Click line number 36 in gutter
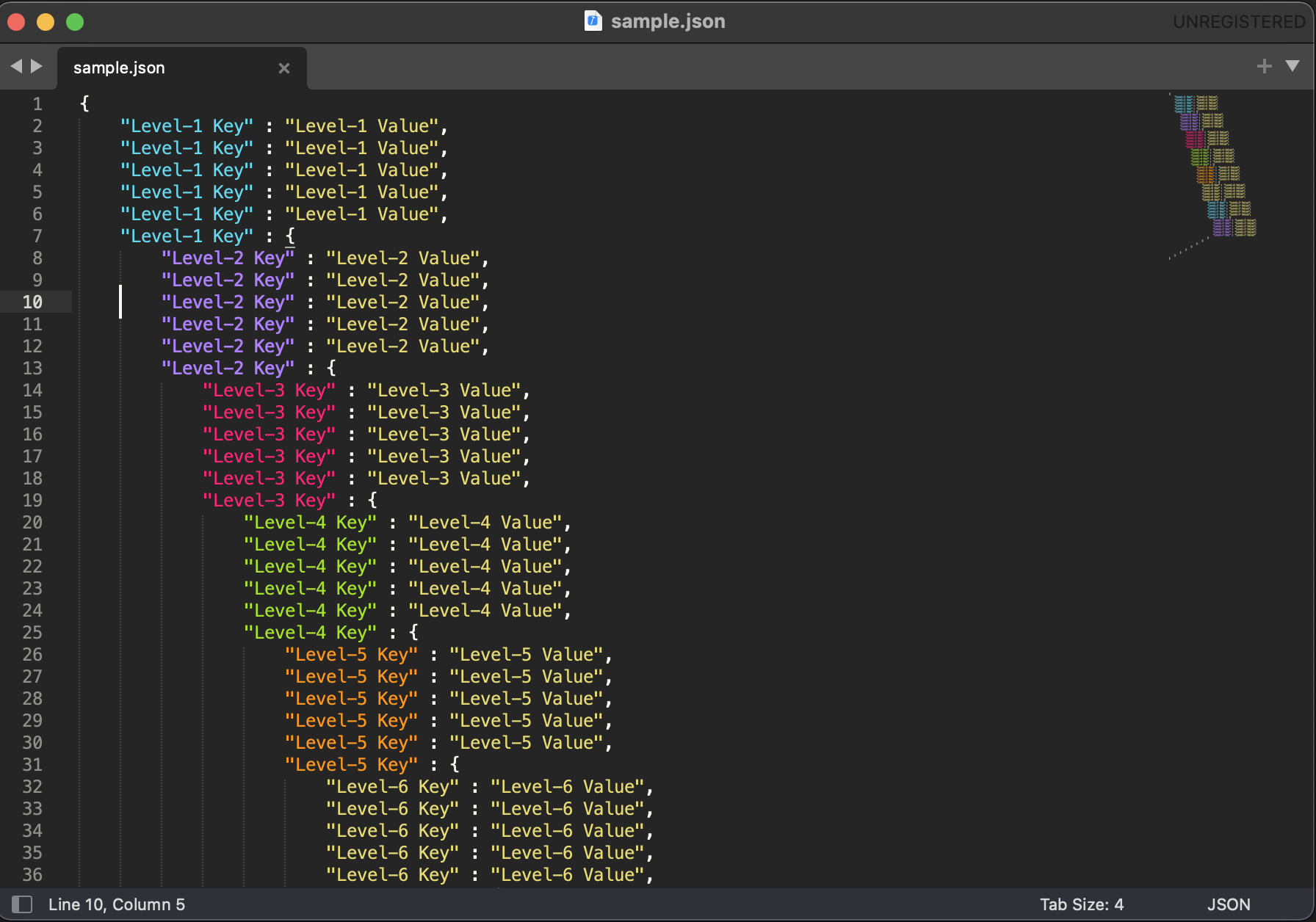This screenshot has width=1316, height=922. (x=32, y=875)
